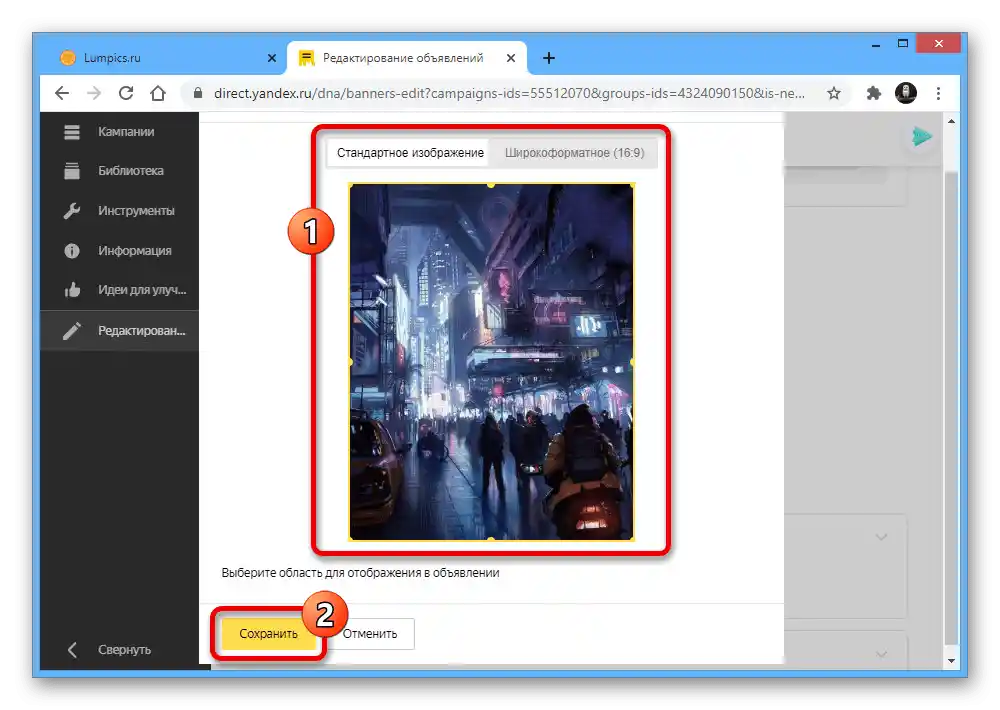Image resolution: width=1000 pixels, height=710 pixels.
Task: Bookmark this page with the star icon
Action: (834, 94)
